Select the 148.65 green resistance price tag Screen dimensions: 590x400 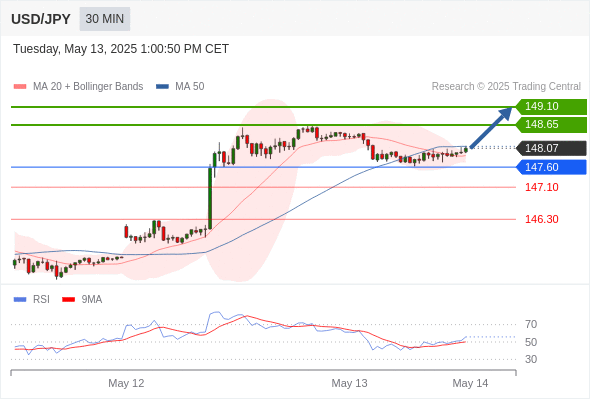551,125
